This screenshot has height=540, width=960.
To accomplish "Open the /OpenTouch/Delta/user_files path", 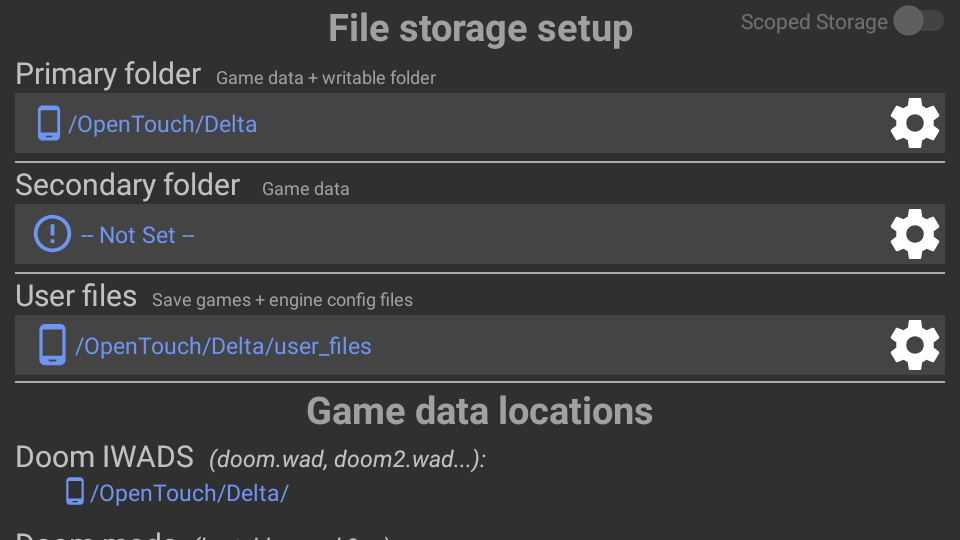I will (223, 347).
